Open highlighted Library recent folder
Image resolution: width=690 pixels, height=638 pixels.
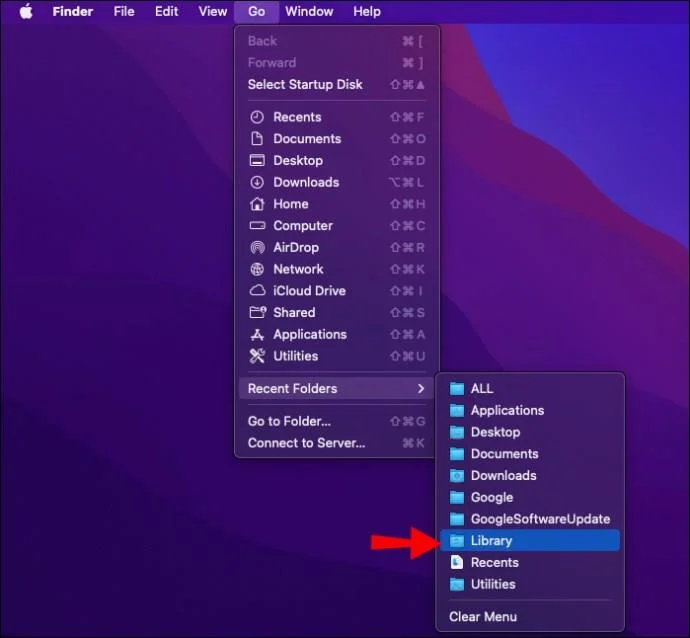pyautogui.click(x=530, y=540)
